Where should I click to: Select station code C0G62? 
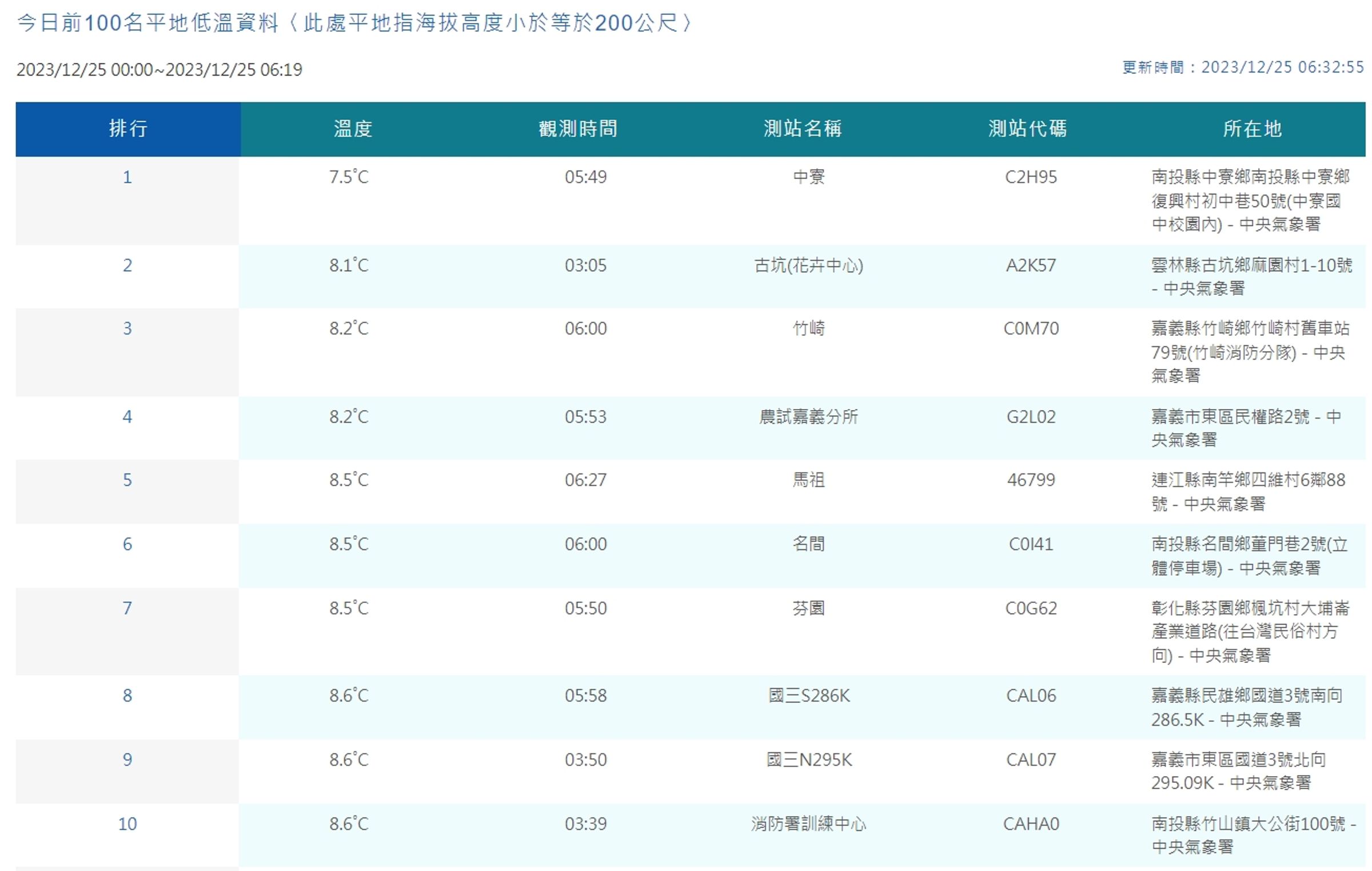point(1031,608)
